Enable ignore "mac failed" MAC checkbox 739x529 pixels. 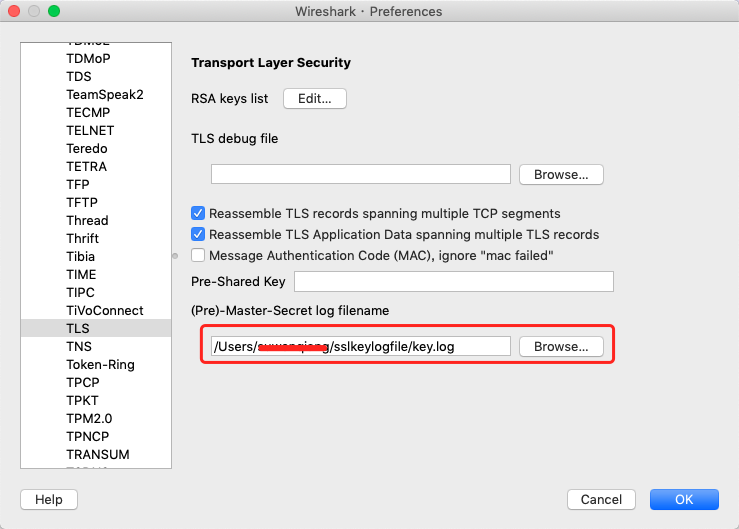pyautogui.click(x=198, y=255)
